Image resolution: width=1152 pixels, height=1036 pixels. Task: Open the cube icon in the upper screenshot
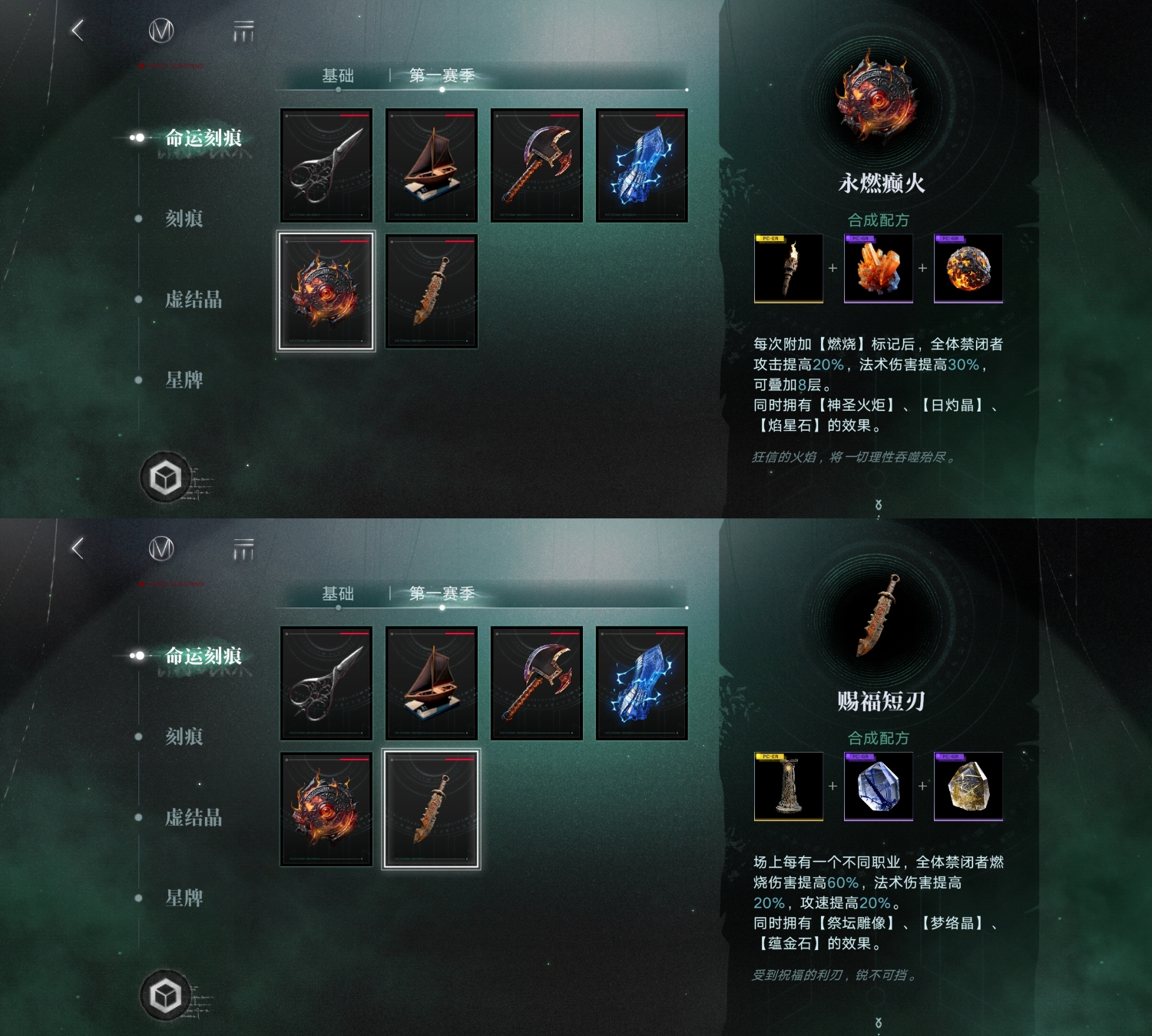pos(165,478)
